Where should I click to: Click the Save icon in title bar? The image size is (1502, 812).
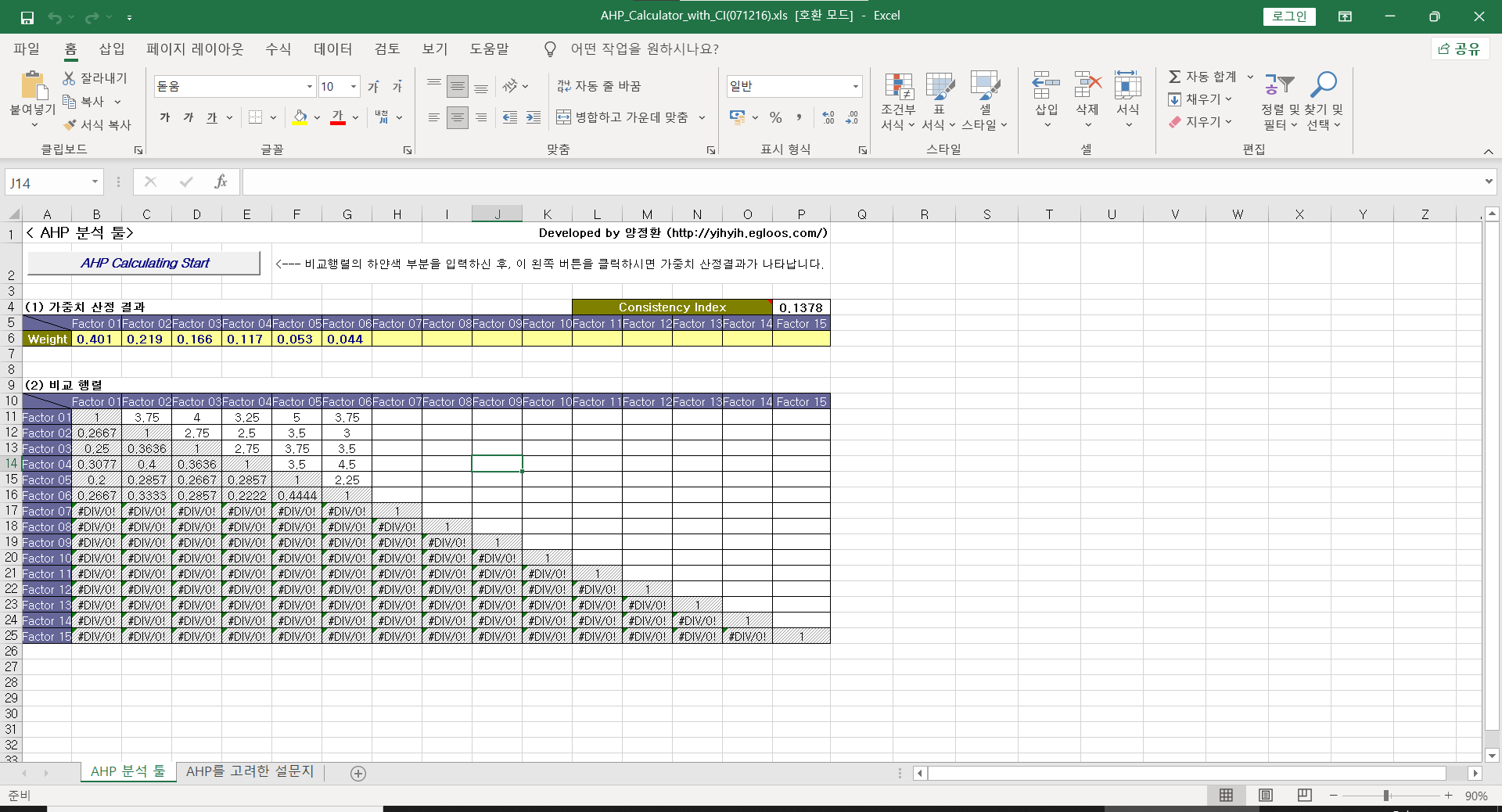pos(27,16)
